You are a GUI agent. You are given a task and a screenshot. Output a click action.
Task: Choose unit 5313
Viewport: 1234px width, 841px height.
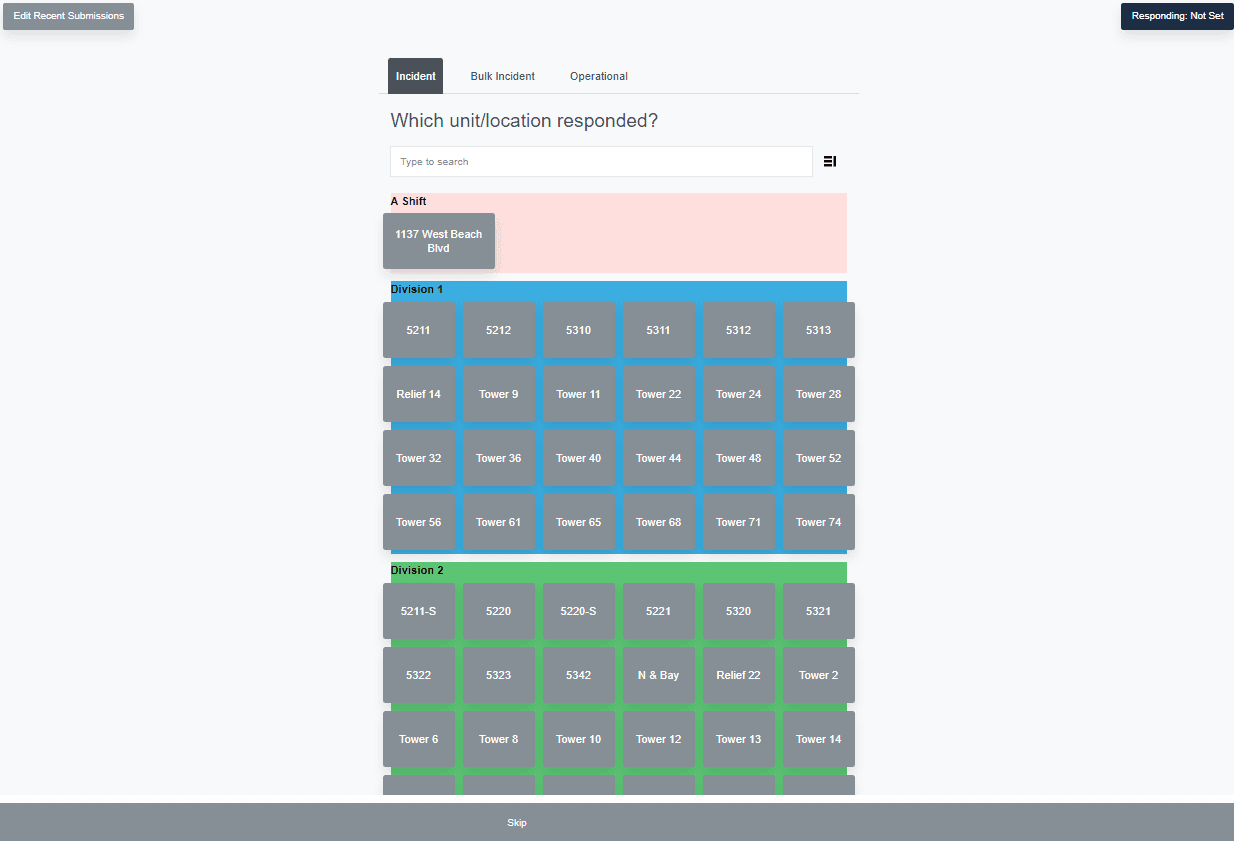[x=818, y=330]
